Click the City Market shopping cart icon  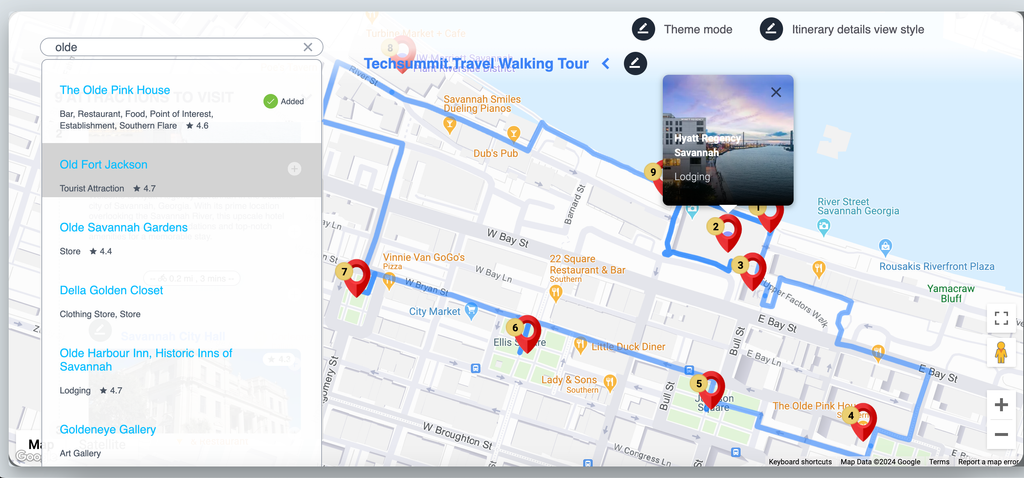472,311
